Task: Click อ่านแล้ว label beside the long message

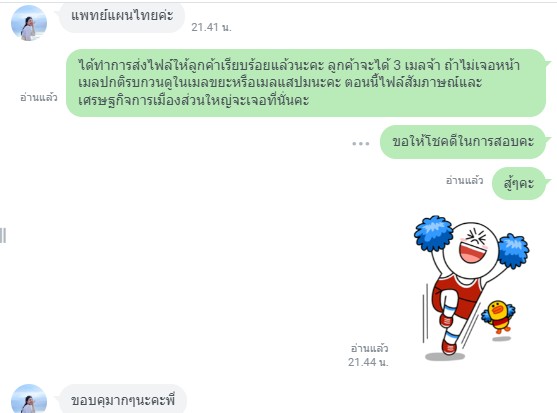Action: 39,97
